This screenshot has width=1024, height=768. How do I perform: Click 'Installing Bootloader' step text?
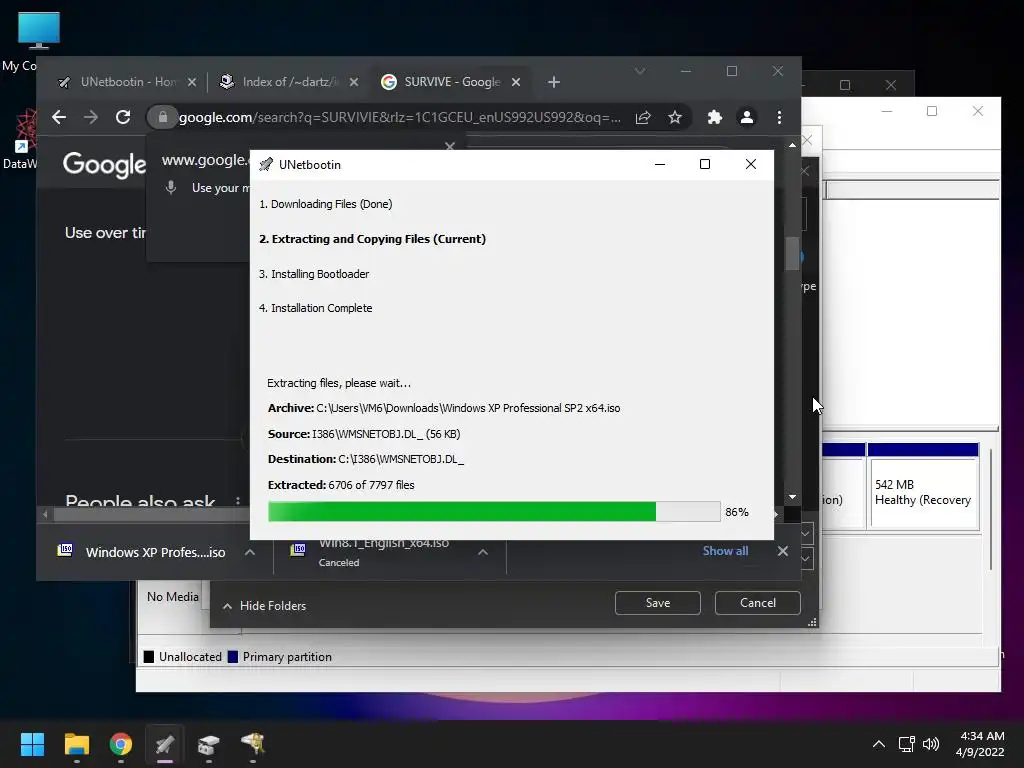pos(314,274)
